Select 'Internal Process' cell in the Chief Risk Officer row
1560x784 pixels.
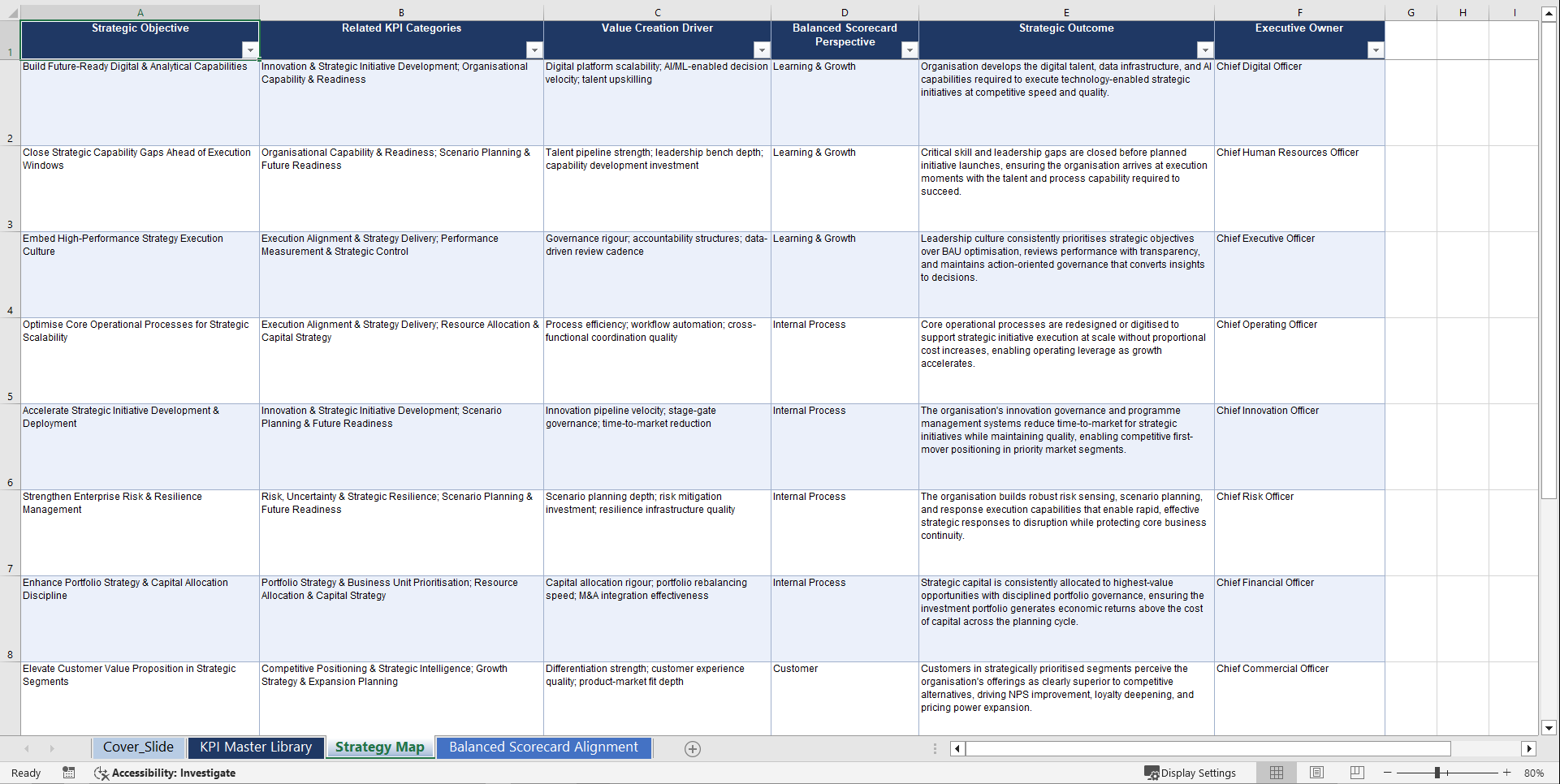[845, 532]
